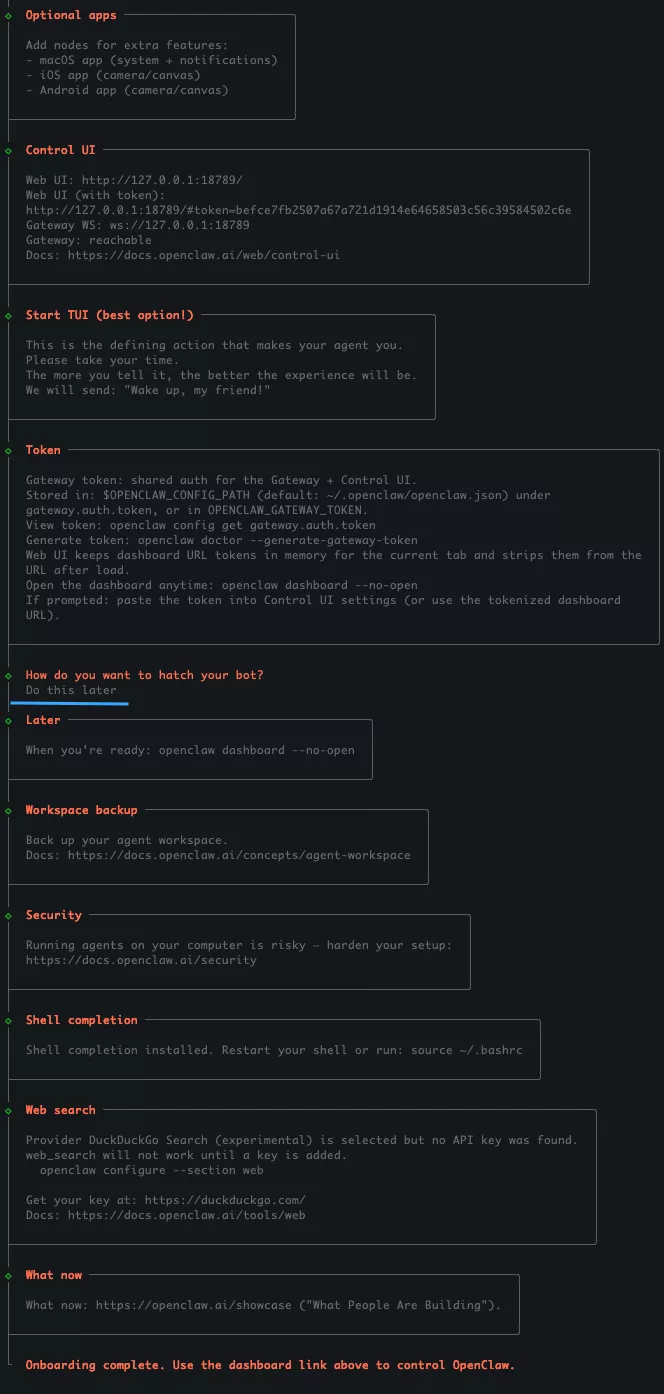
Task: Click the 'We will send: "Wake up, my friend!"' line
Action: 148,390
